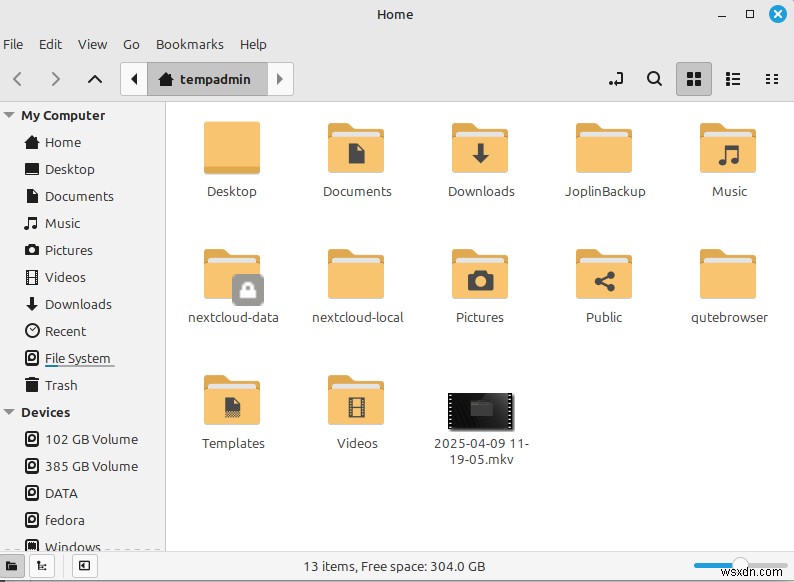This screenshot has width=794, height=582.
Task: Select the 2025-04-09 mkv video thumbnail
Action: 481,411
